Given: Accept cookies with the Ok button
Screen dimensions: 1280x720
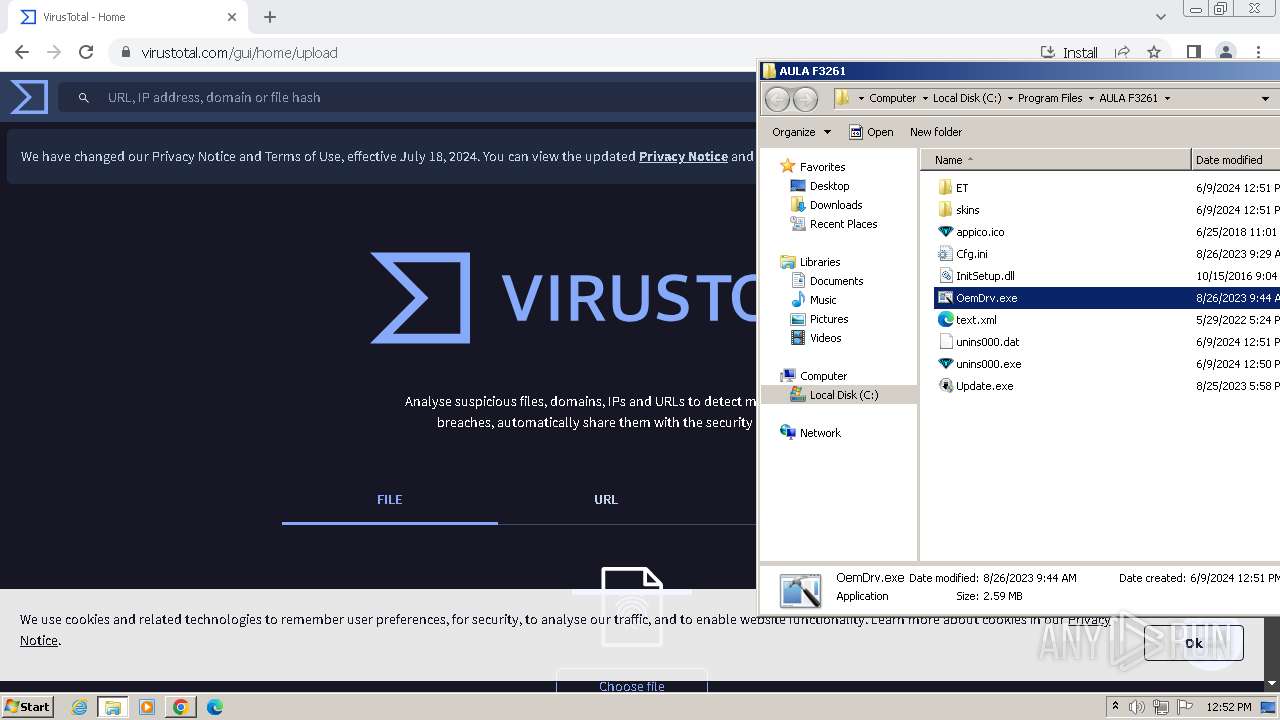Looking at the screenshot, I should tap(1194, 643).
